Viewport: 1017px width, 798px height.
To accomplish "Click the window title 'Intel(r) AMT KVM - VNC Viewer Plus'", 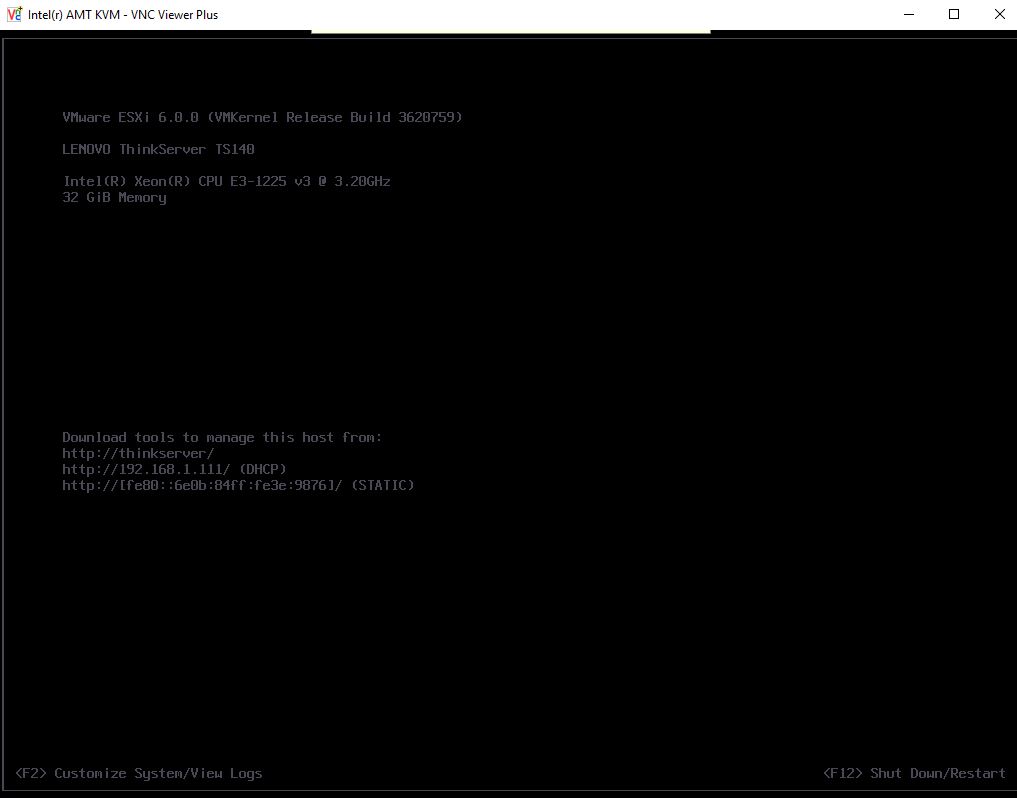I will [x=123, y=15].
